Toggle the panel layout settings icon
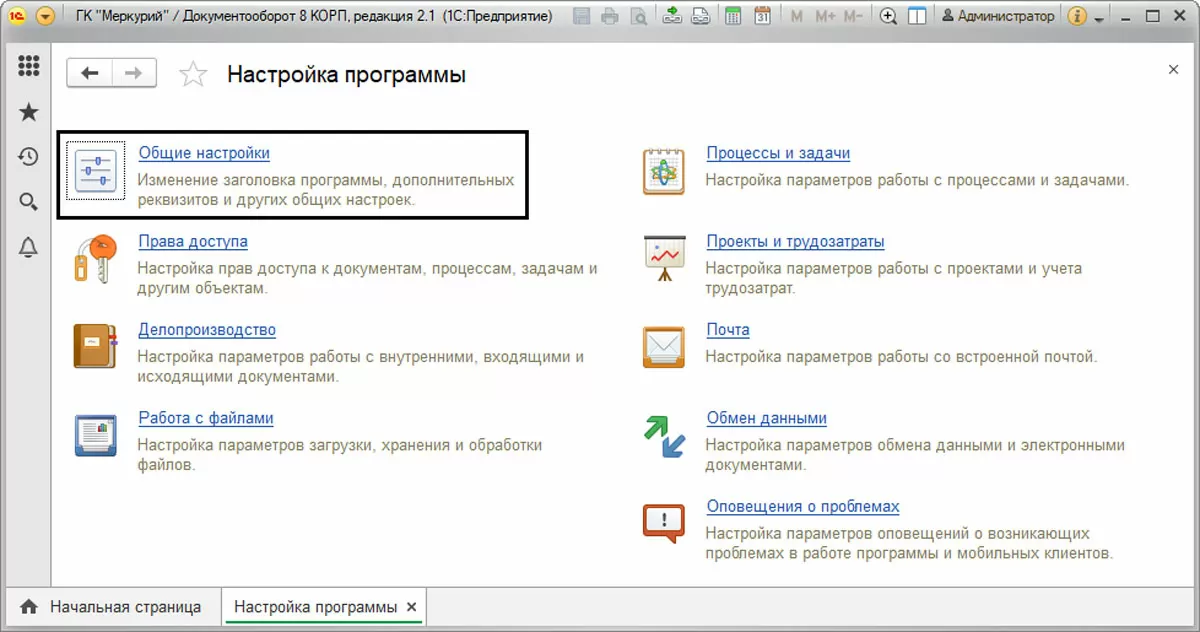Viewport: 1200px width, 632px height. (x=916, y=16)
